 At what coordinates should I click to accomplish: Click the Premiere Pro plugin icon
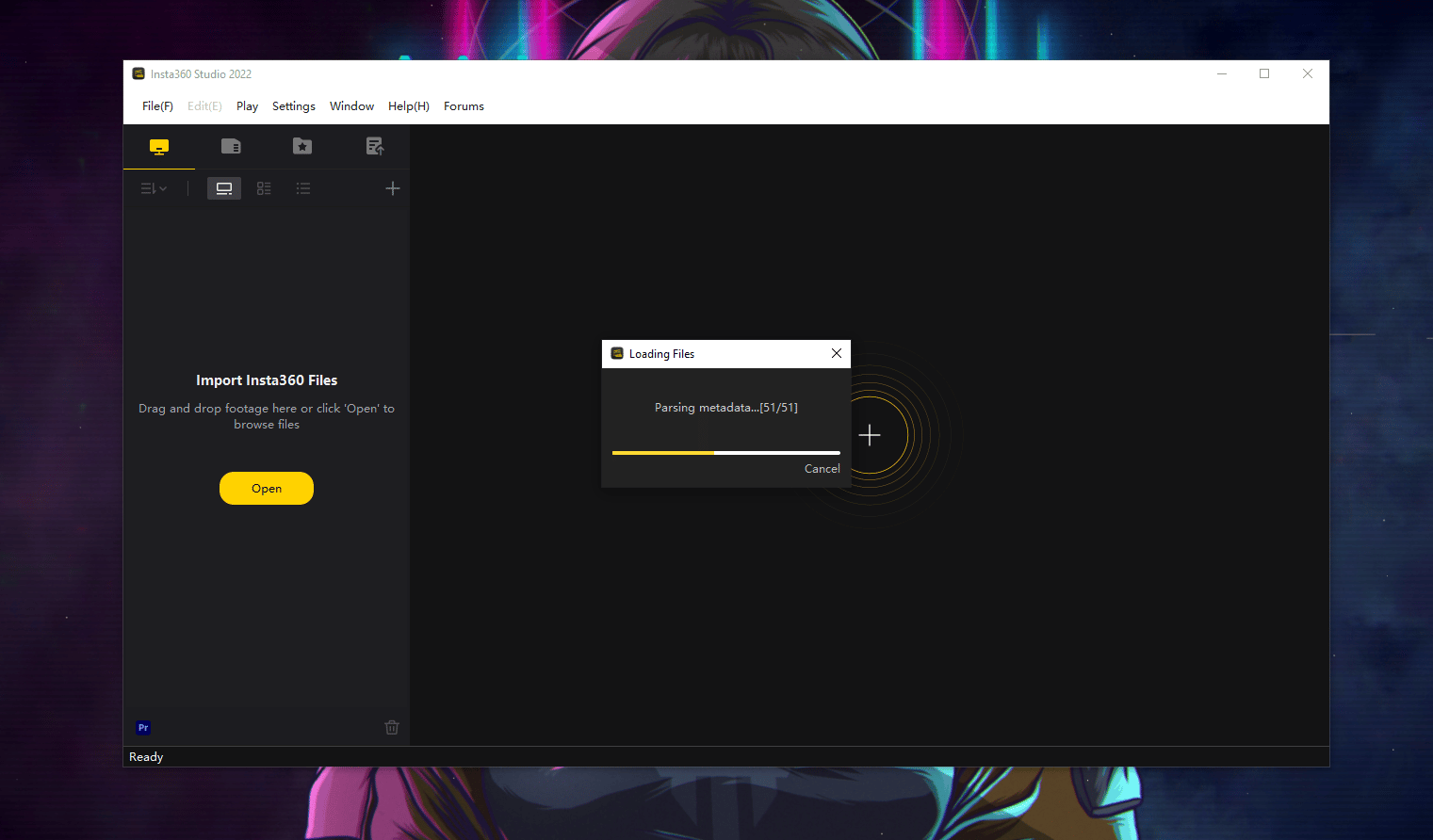(x=143, y=728)
